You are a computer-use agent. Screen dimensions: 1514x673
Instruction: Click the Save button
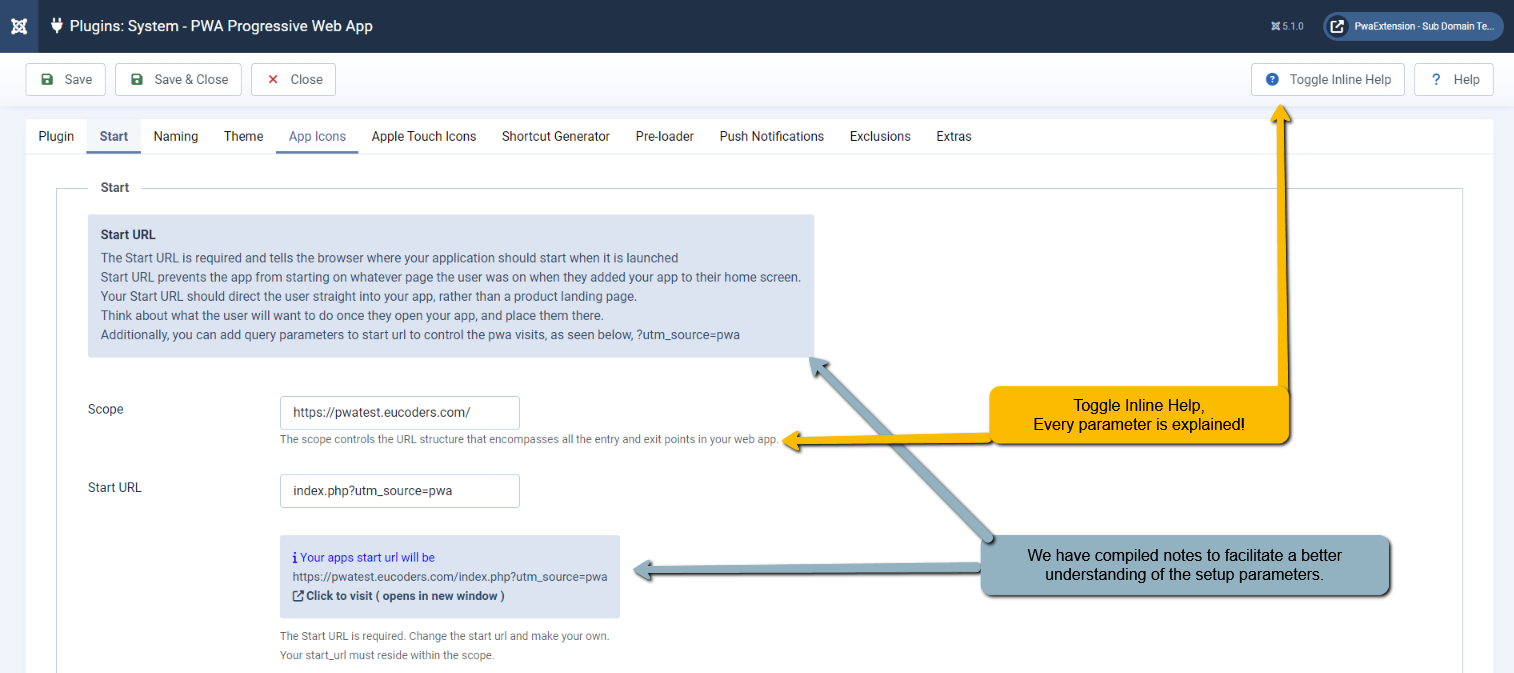(66, 80)
